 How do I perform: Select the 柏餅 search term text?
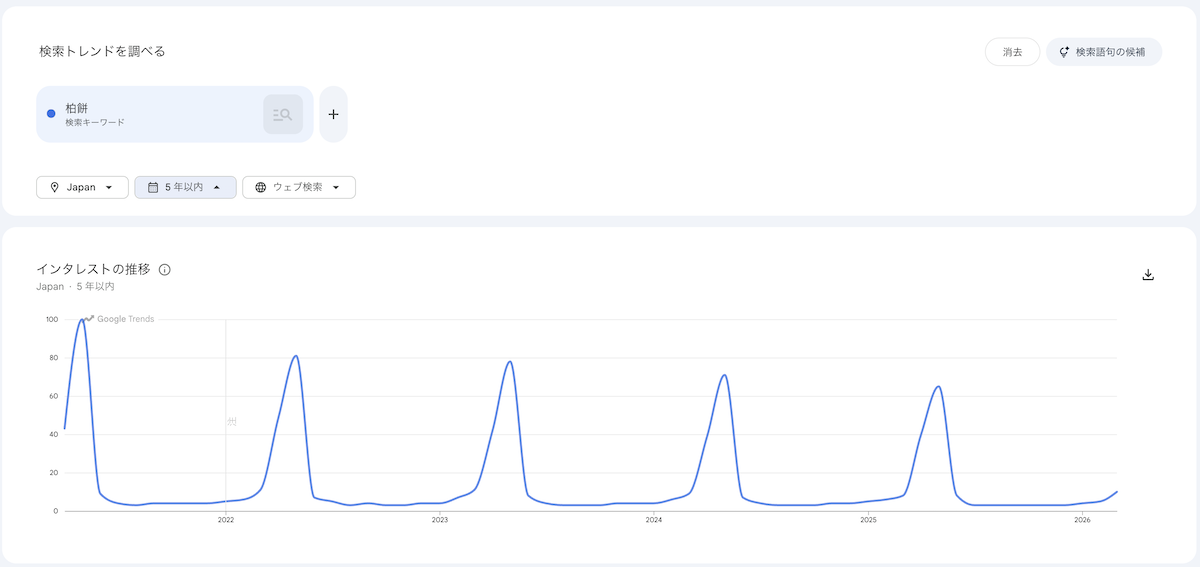coord(77,107)
